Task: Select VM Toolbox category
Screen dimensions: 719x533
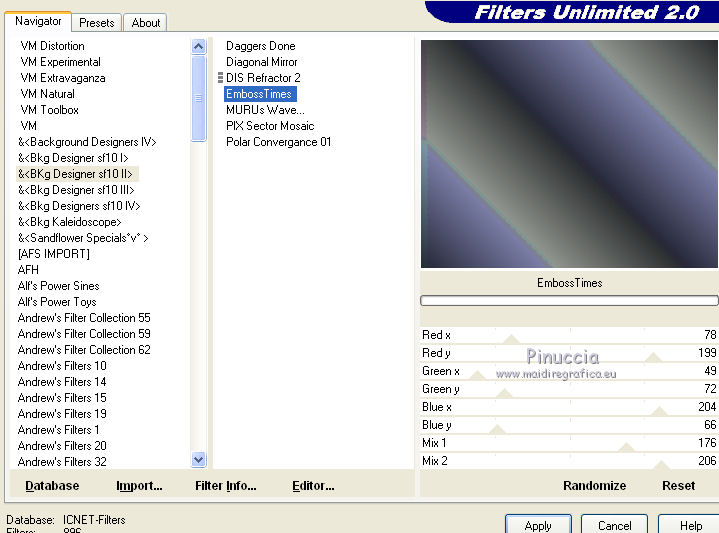Action: pos(50,110)
